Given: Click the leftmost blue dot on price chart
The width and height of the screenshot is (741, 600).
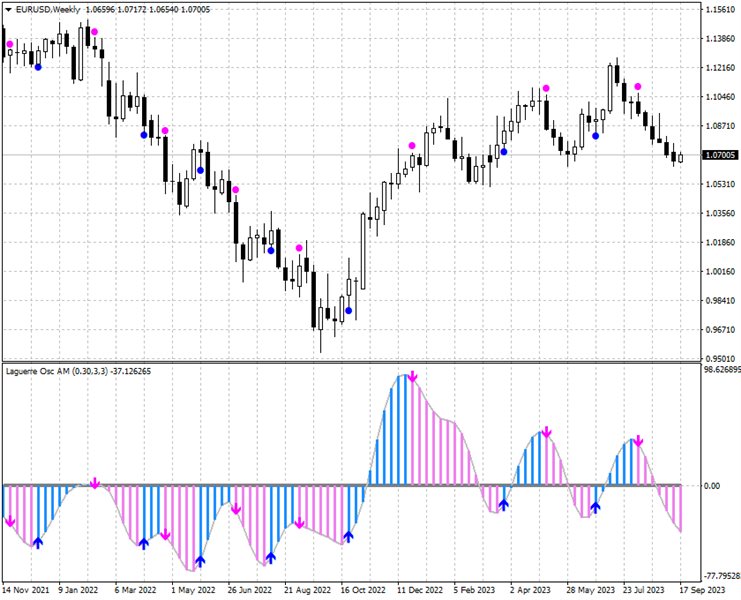Looking at the screenshot, I should click(x=38, y=67).
